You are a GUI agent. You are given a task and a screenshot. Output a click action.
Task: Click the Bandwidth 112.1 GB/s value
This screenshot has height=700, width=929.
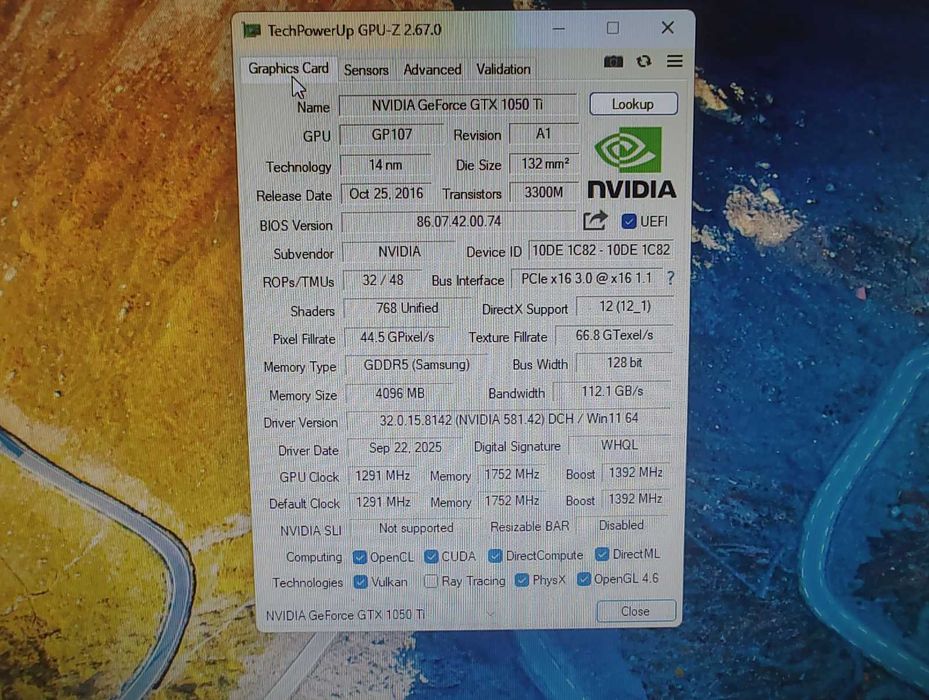612,391
